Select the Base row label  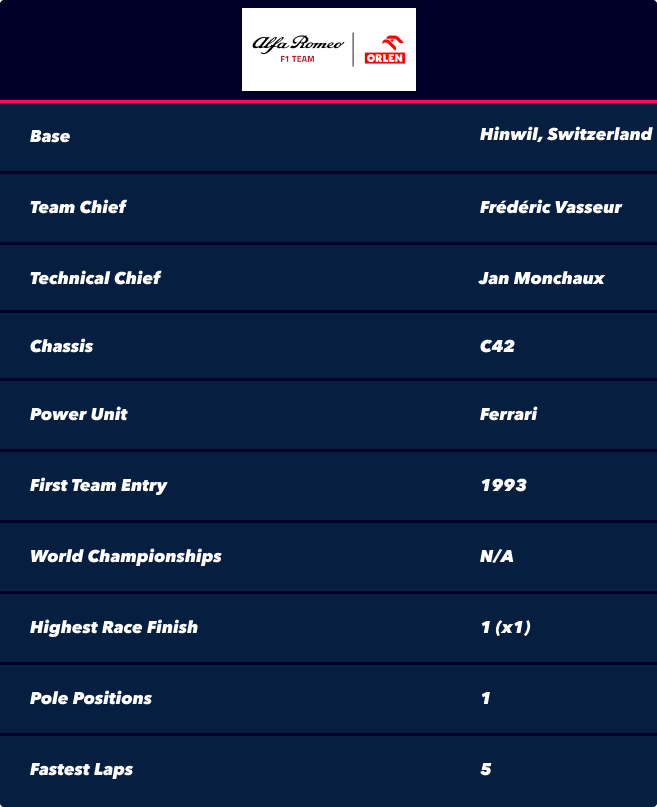pos(50,136)
